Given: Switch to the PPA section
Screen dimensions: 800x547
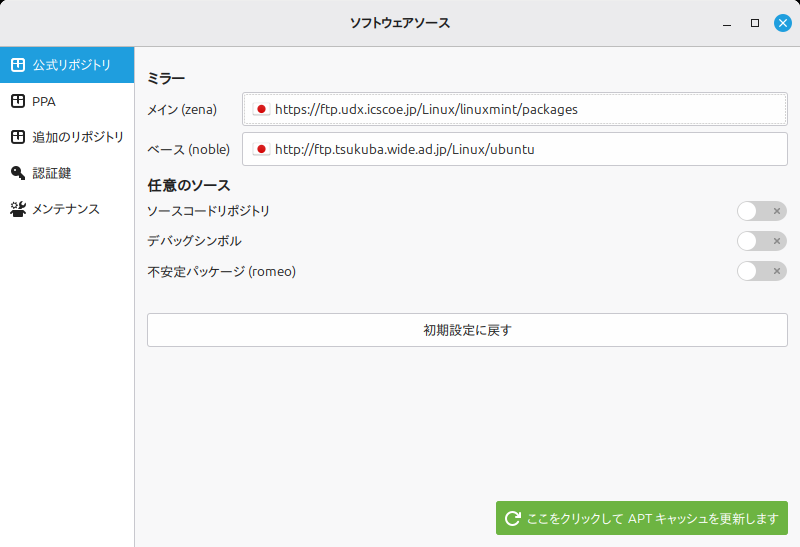Looking at the screenshot, I should (67, 101).
